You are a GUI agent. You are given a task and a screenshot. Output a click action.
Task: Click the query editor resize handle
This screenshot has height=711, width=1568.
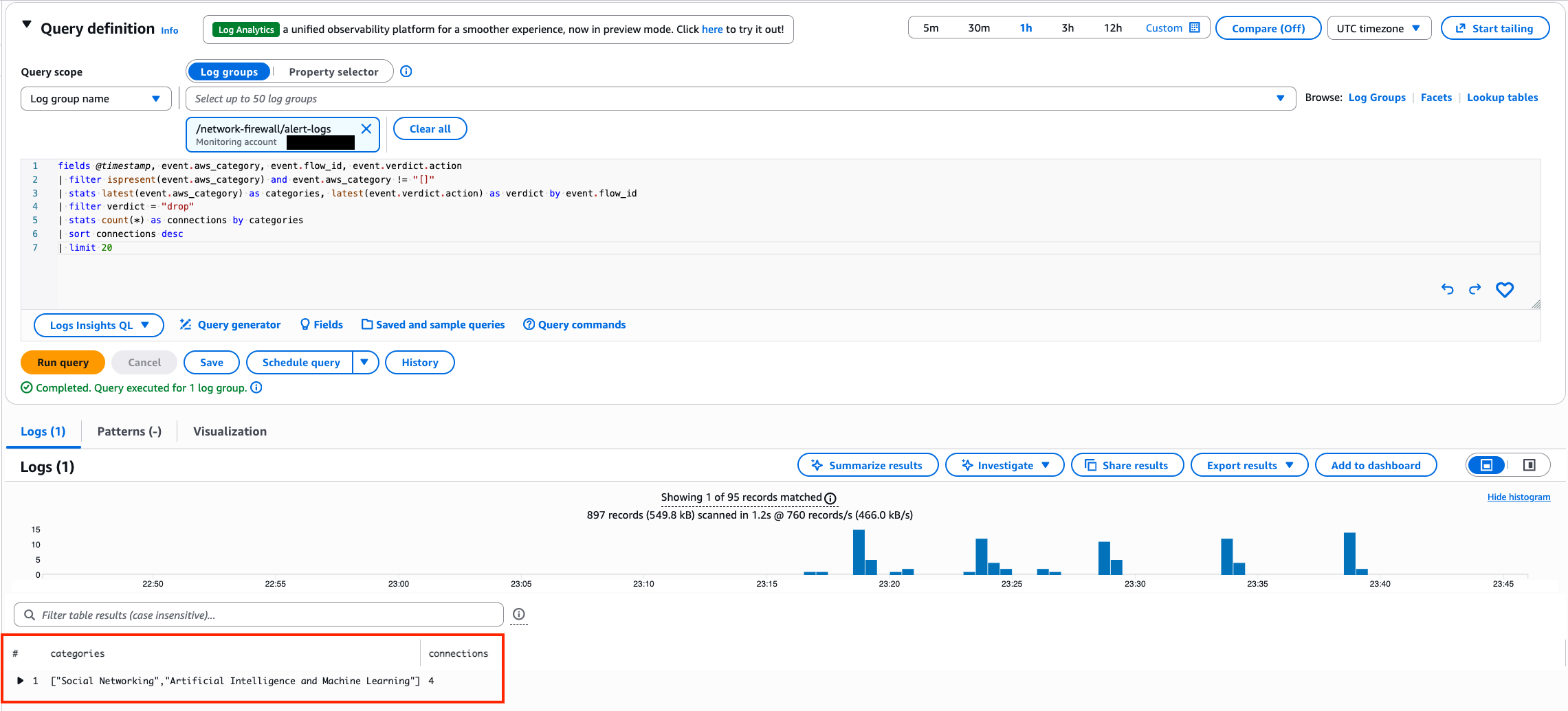tap(1536, 304)
